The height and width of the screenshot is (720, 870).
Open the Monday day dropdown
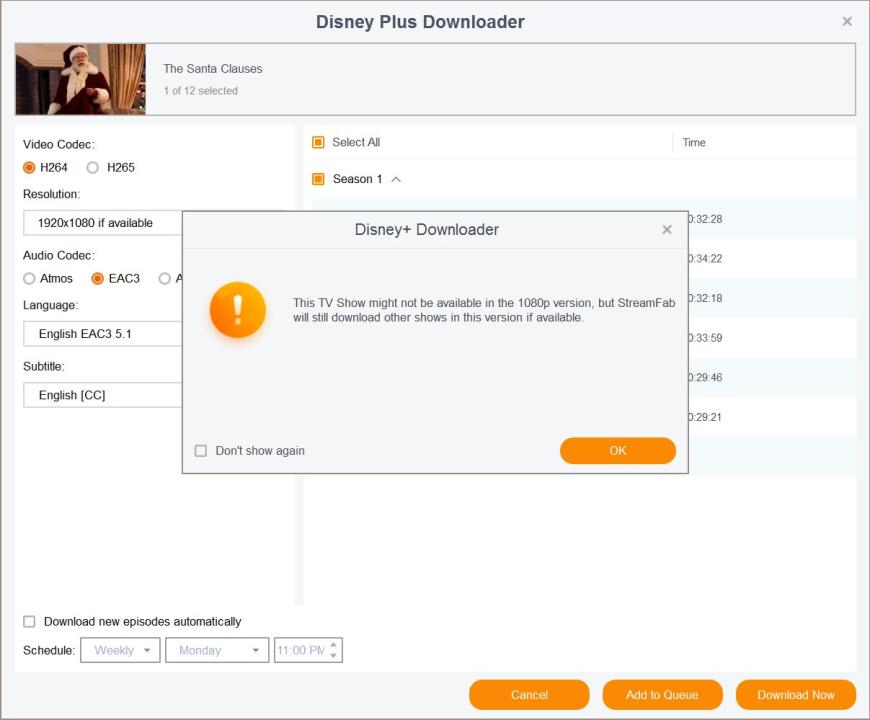(217, 650)
